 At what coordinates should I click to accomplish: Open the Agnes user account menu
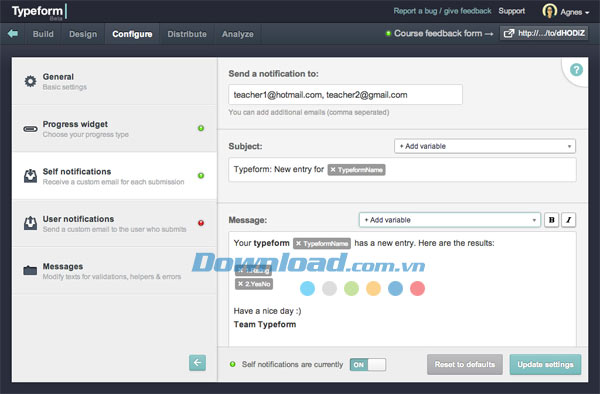(566, 11)
